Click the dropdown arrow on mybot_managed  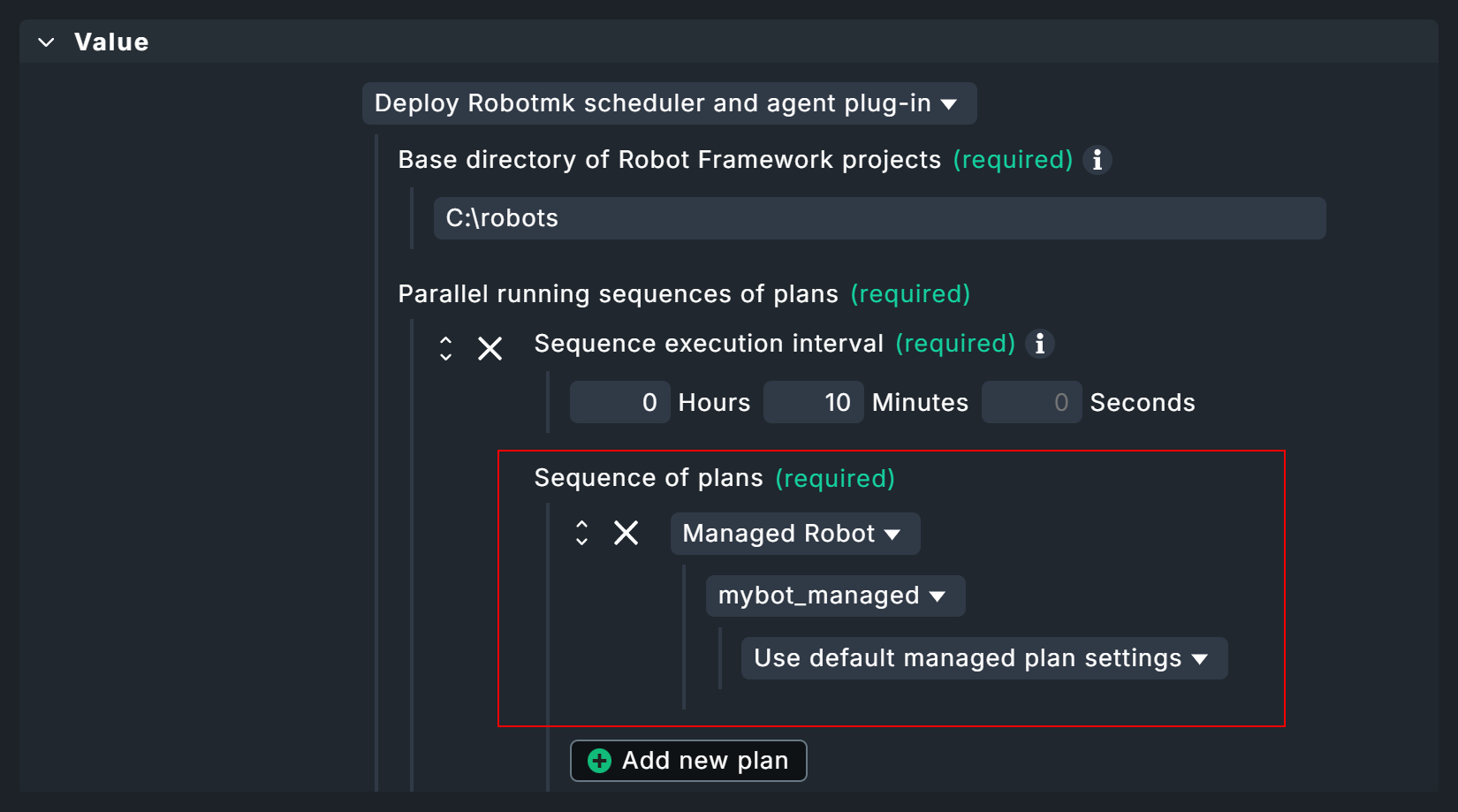pos(938,596)
